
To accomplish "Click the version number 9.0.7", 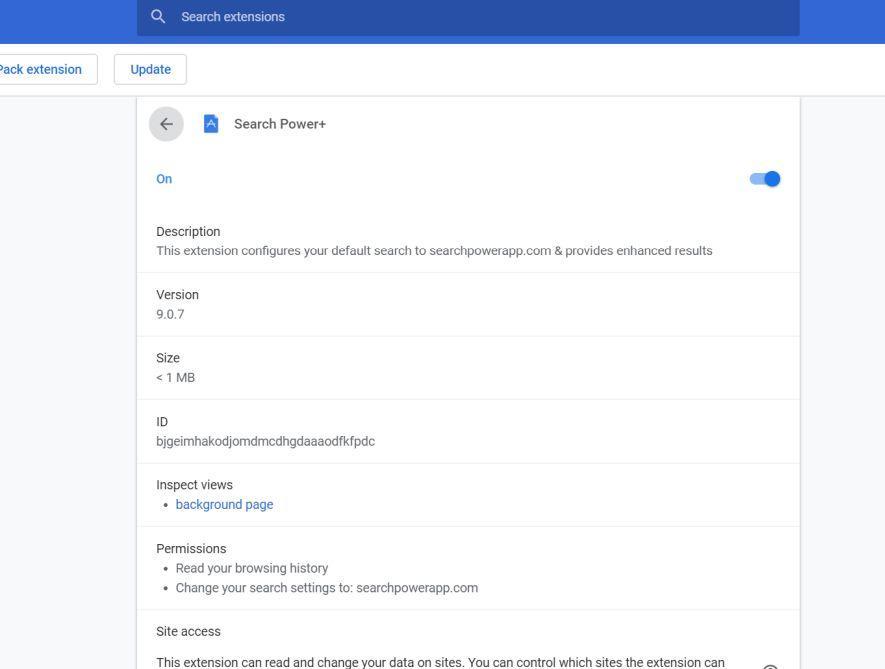I will [171, 313].
